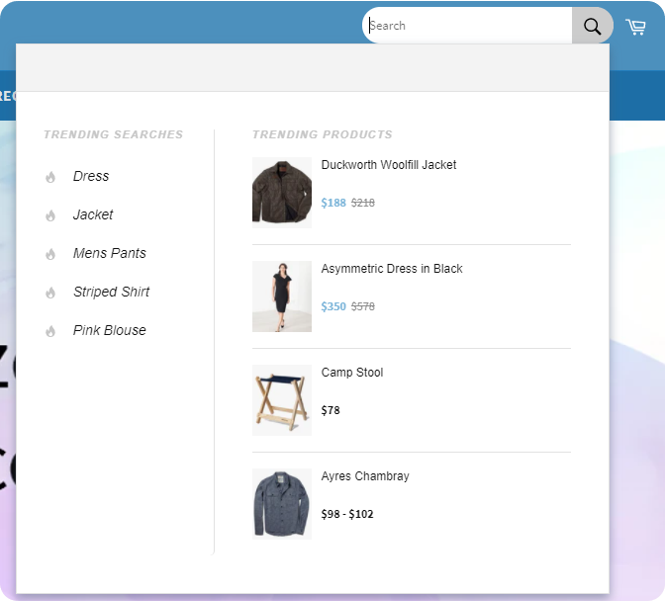Click the flame icon beside Striped Shirt
The image size is (665, 601).
point(50,293)
